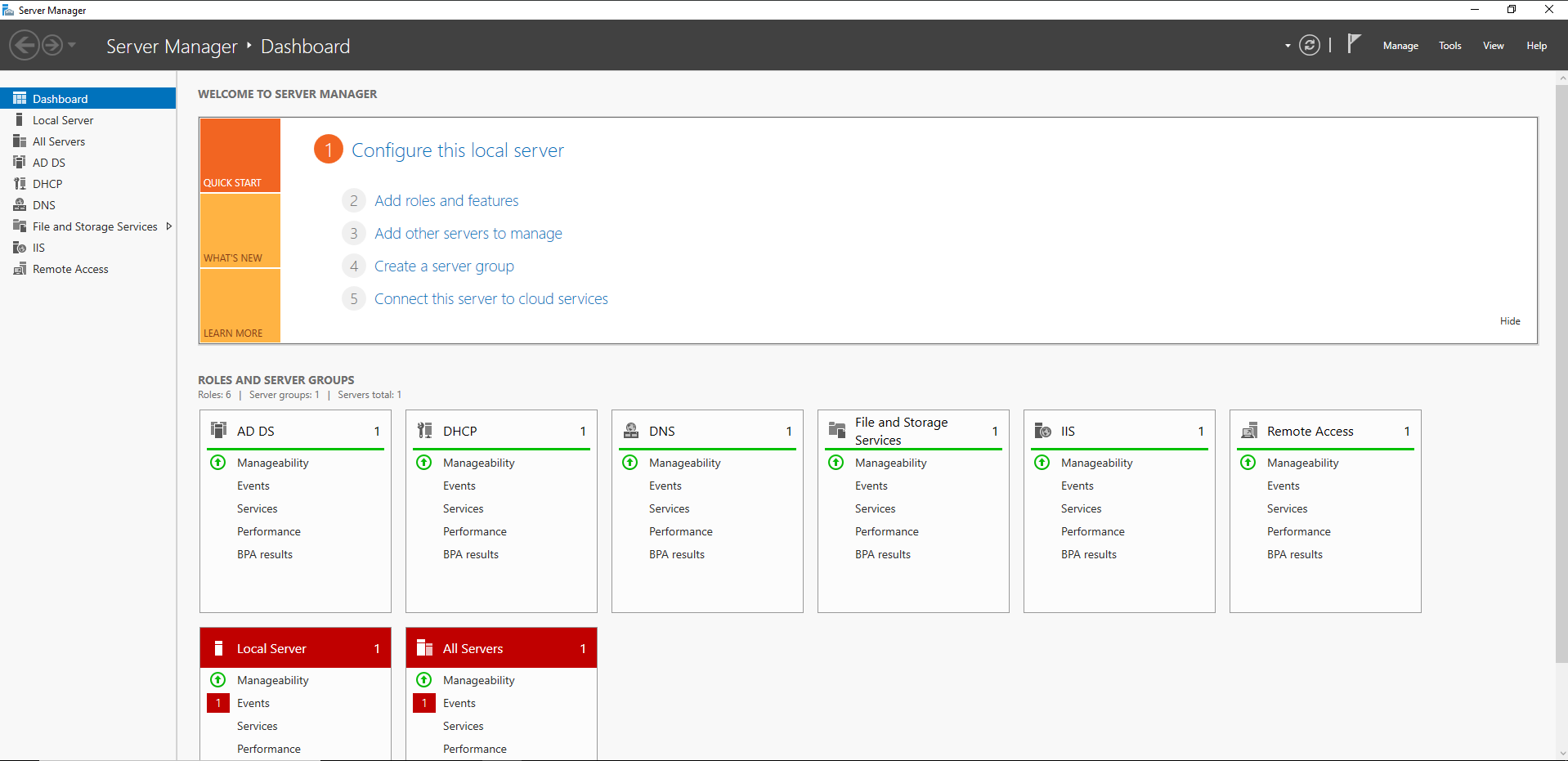The height and width of the screenshot is (761, 1568).
Task: Click the vertical scrollbar thumb
Action: 1561,373
